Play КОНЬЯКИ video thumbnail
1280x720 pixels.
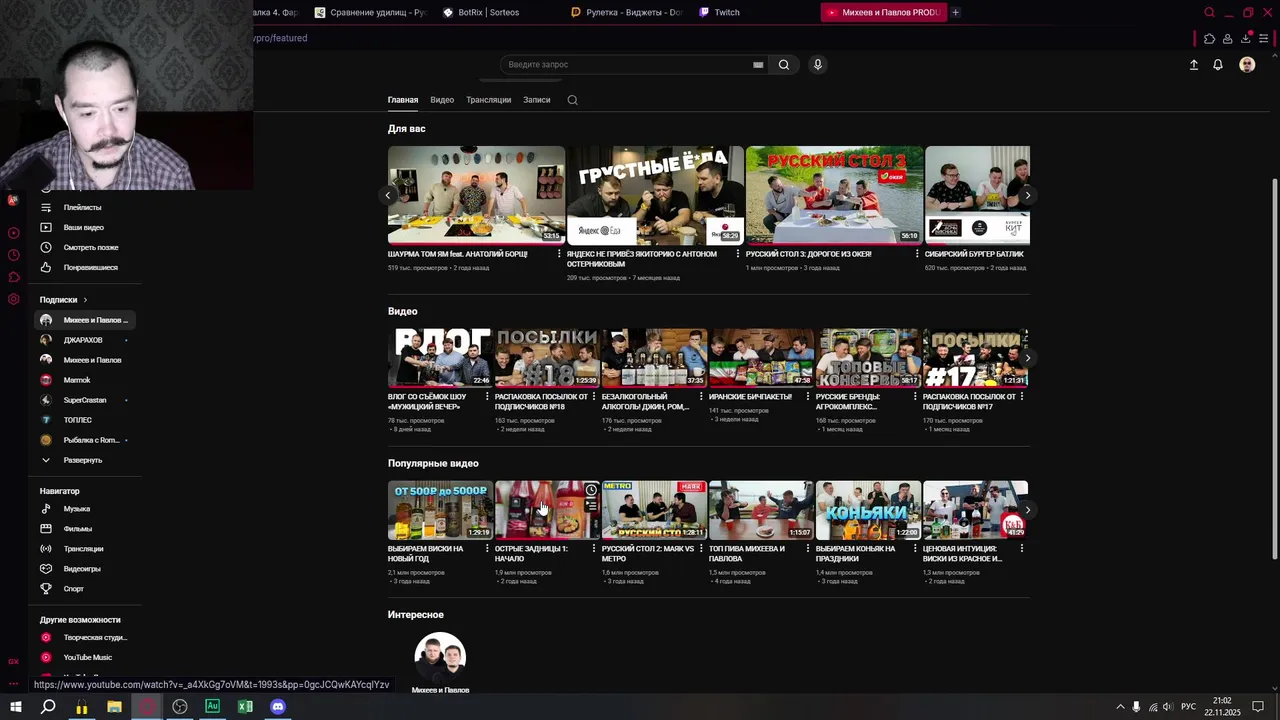(x=868, y=510)
